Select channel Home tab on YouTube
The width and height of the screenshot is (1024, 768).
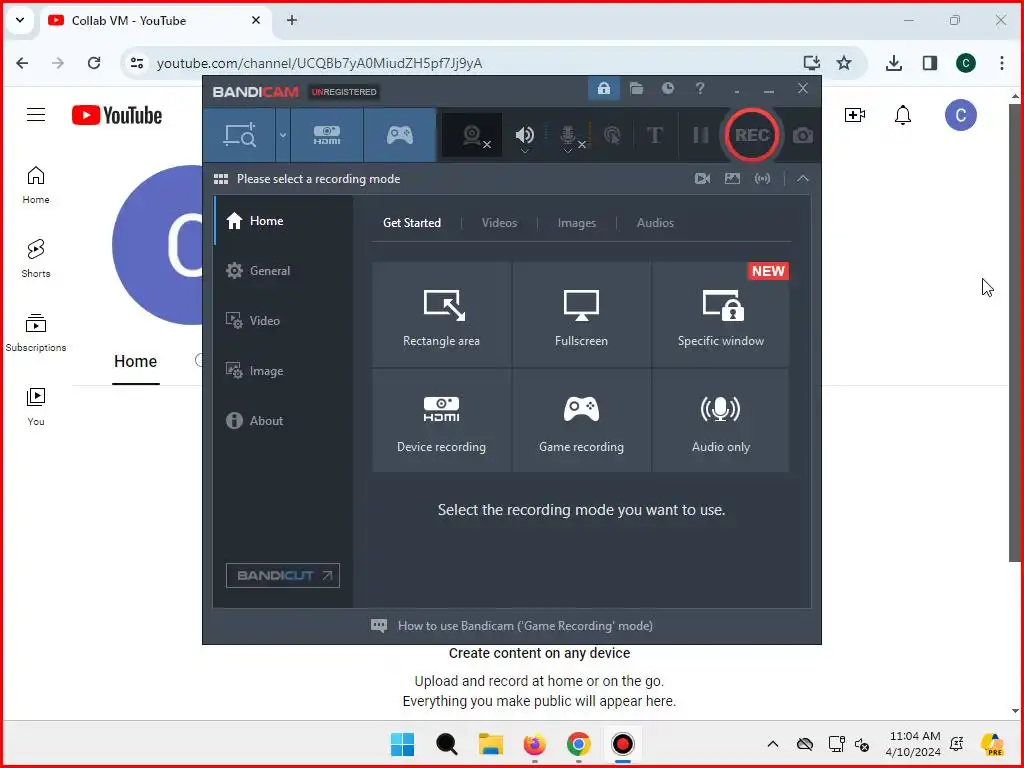click(x=135, y=361)
